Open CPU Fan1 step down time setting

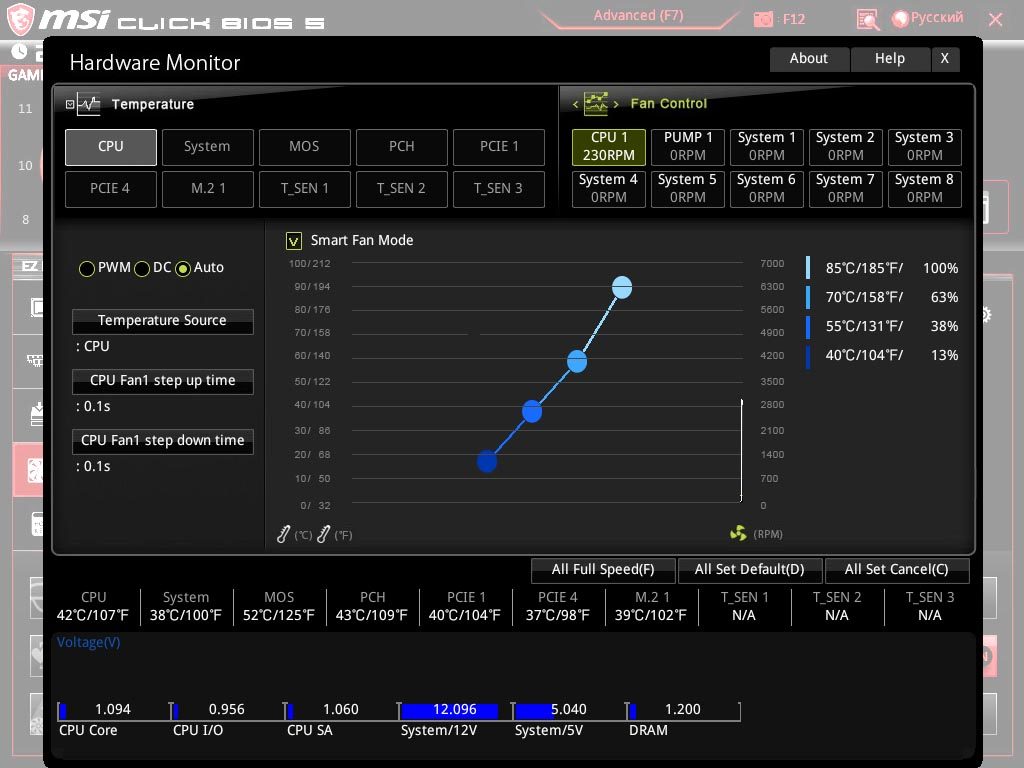163,441
